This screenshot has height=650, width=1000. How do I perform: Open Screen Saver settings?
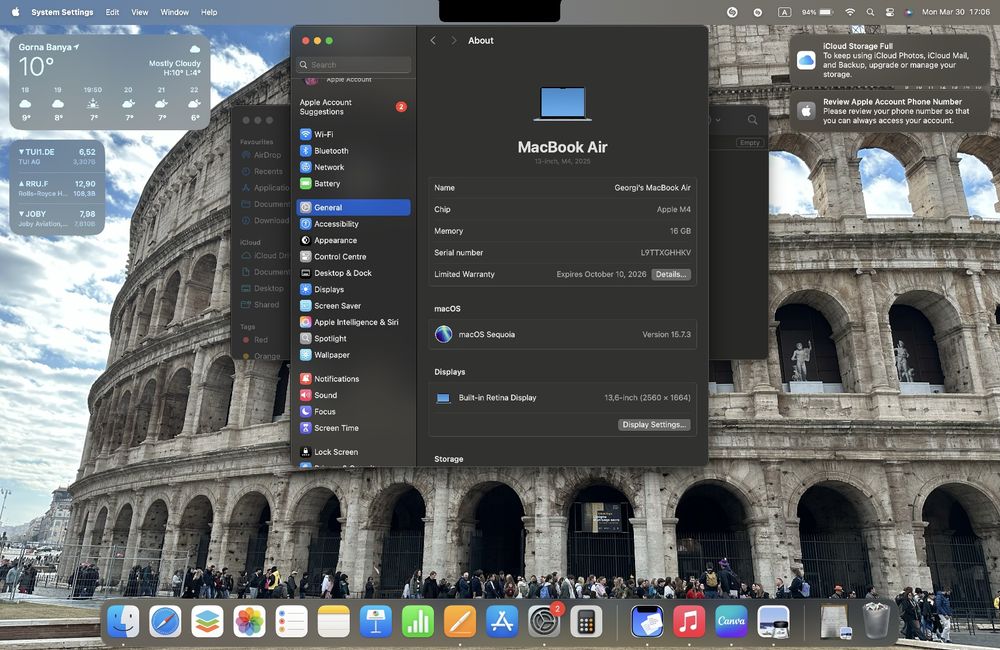[353, 306]
